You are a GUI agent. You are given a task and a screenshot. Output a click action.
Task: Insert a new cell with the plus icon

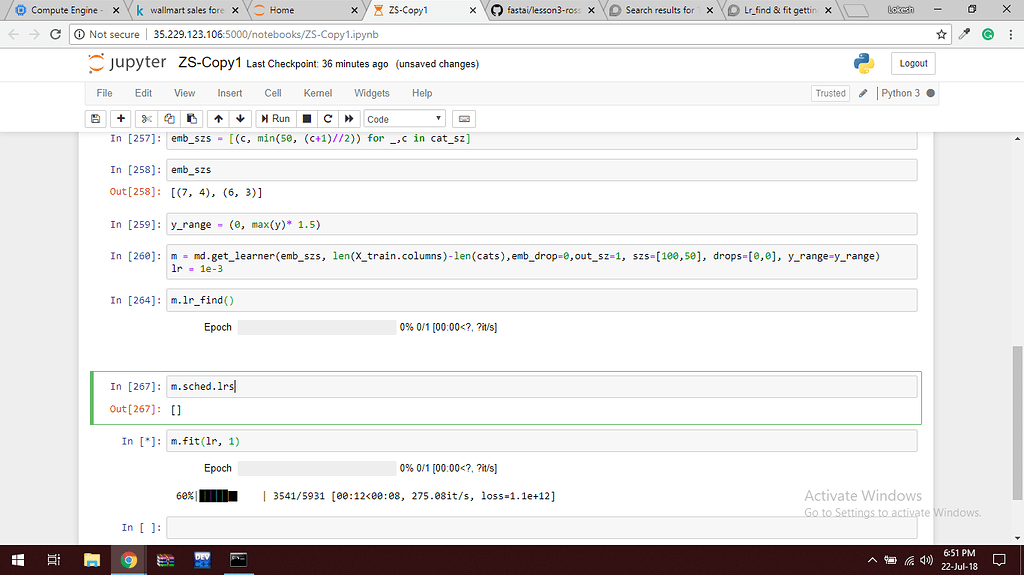121,118
